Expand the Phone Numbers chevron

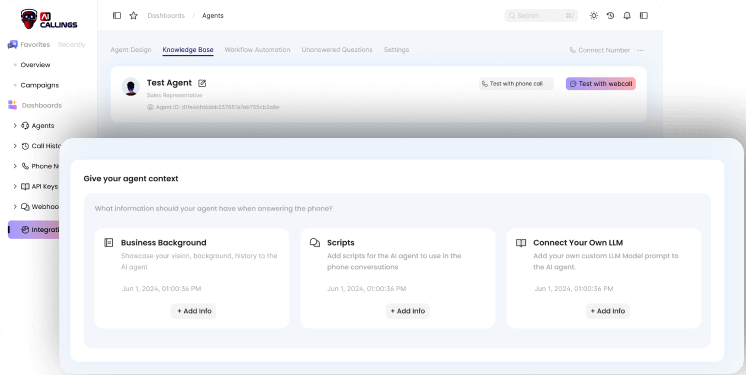(x=15, y=166)
